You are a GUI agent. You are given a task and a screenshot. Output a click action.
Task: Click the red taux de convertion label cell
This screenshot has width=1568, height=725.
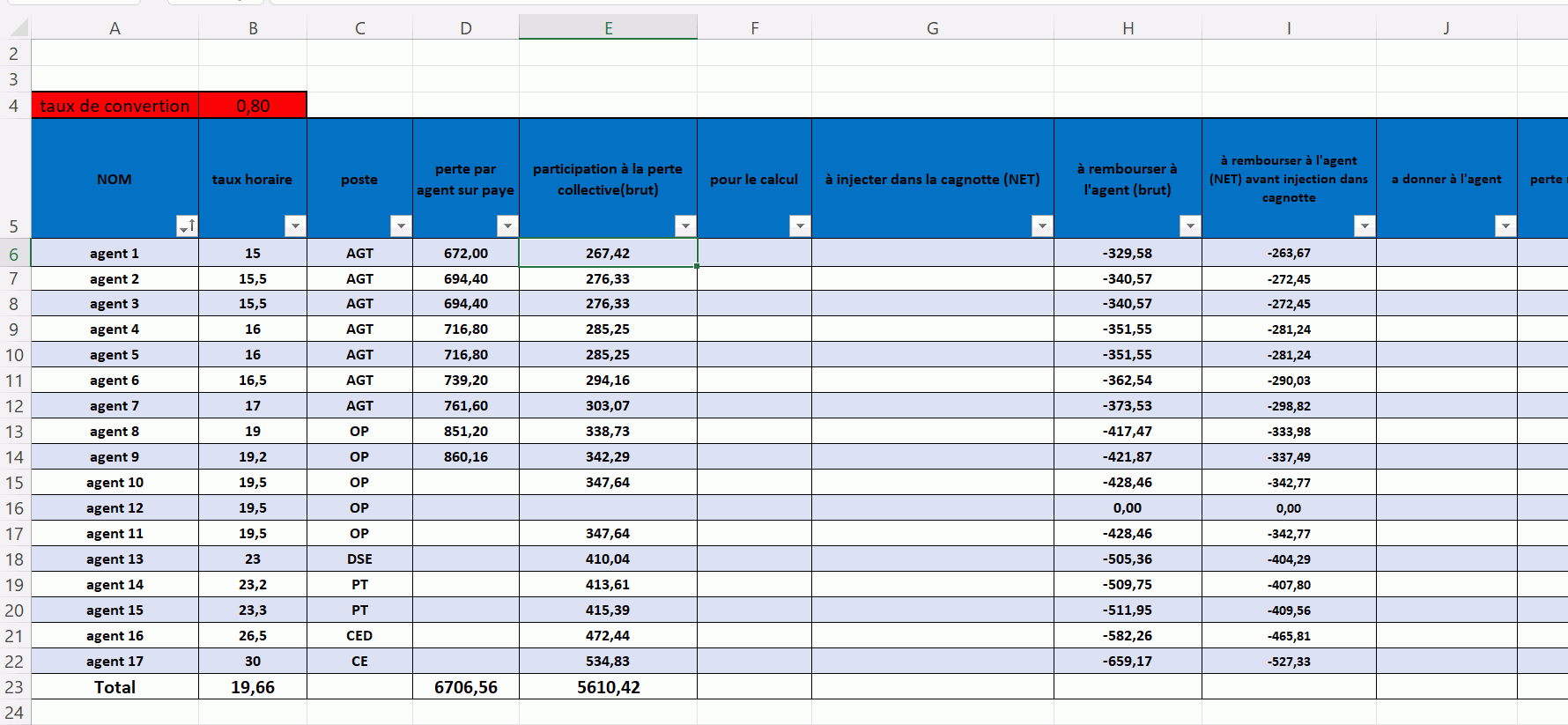(x=115, y=106)
